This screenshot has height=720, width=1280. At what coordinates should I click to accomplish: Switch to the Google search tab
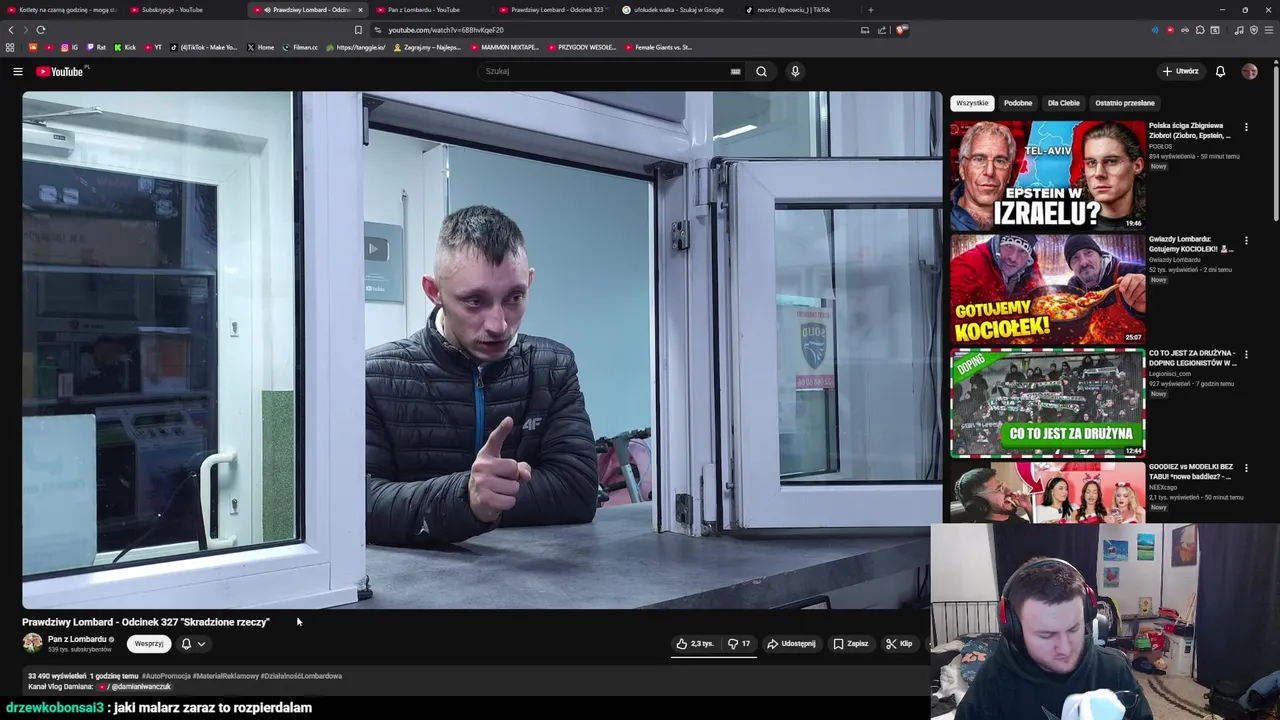(x=676, y=10)
